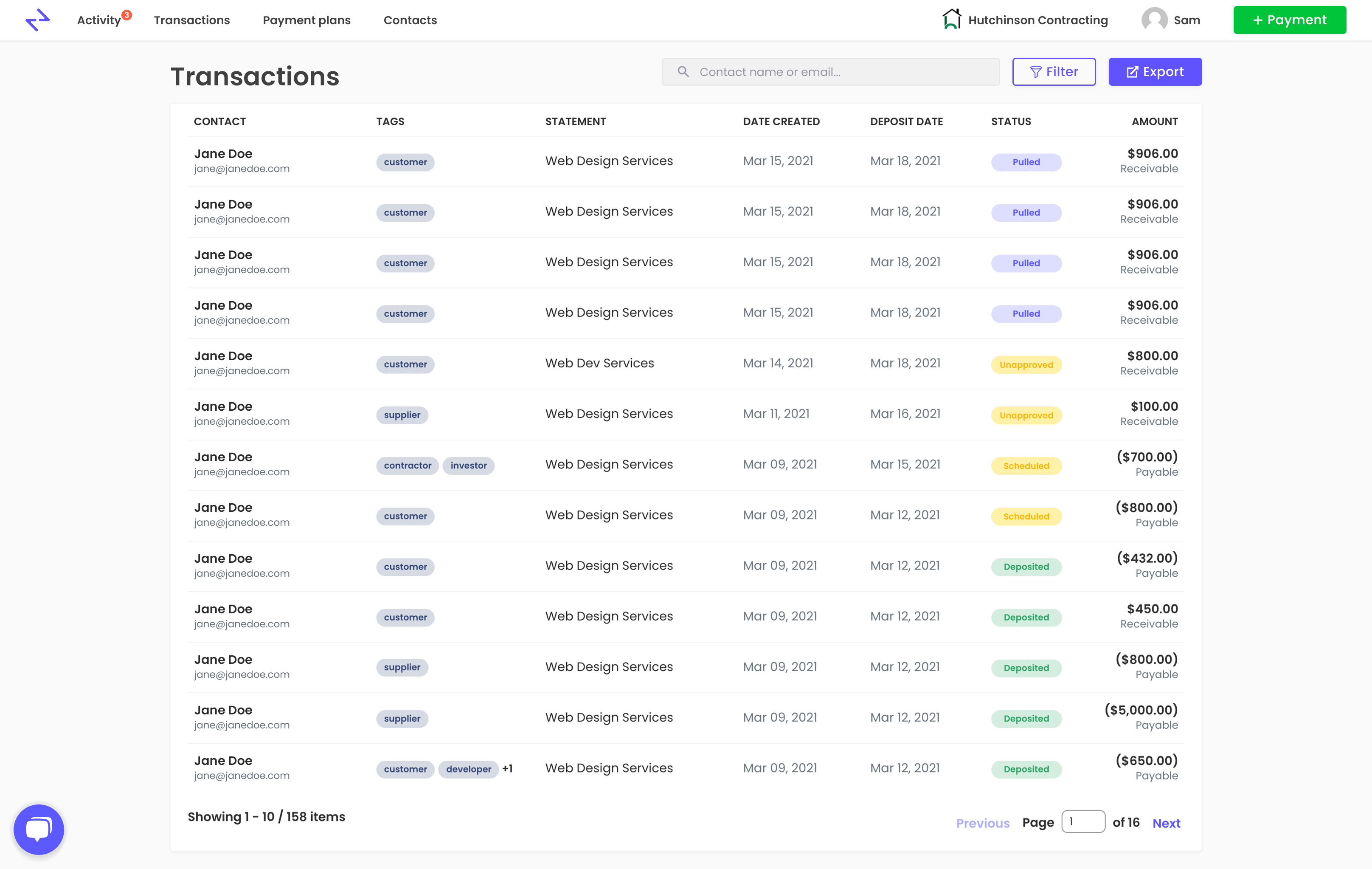Click the Hutchinson Contracting house icon
Viewport: 1372px width, 869px height.
(x=951, y=20)
